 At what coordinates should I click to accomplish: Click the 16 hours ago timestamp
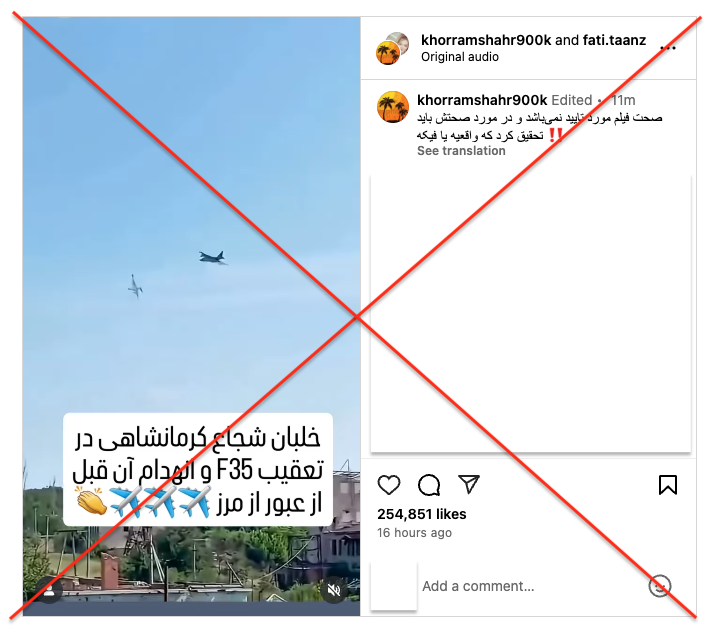point(414,533)
